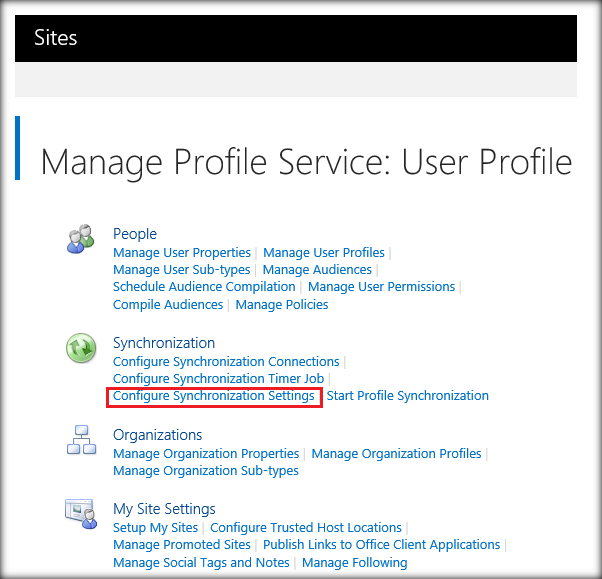Open Manage Organization Profiles
The image size is (602, 579).
click(x=396, y=454)
